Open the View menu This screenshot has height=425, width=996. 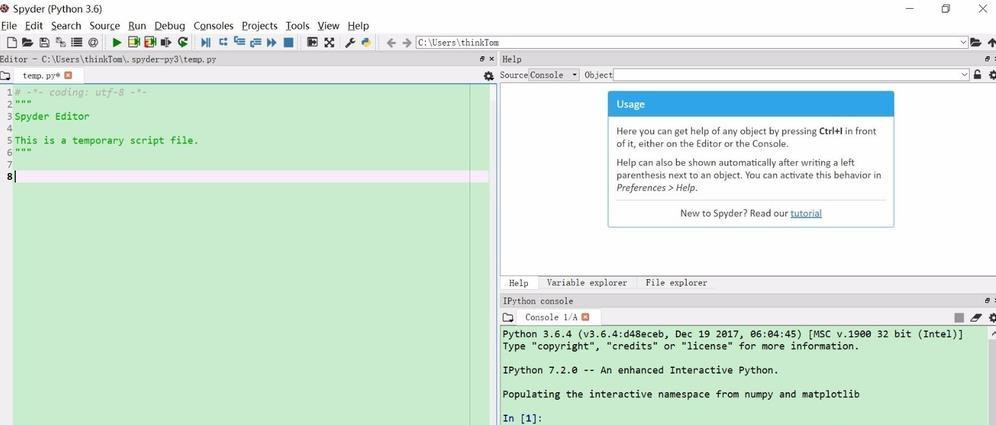328,26
